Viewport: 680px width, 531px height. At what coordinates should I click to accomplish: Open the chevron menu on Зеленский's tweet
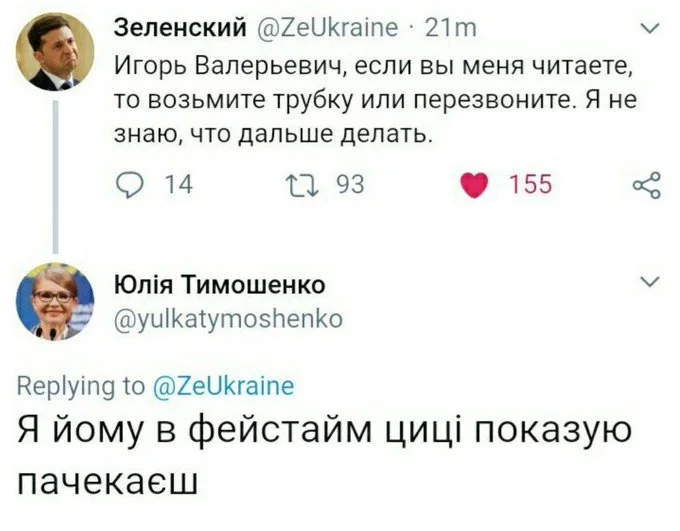(649, 30)
